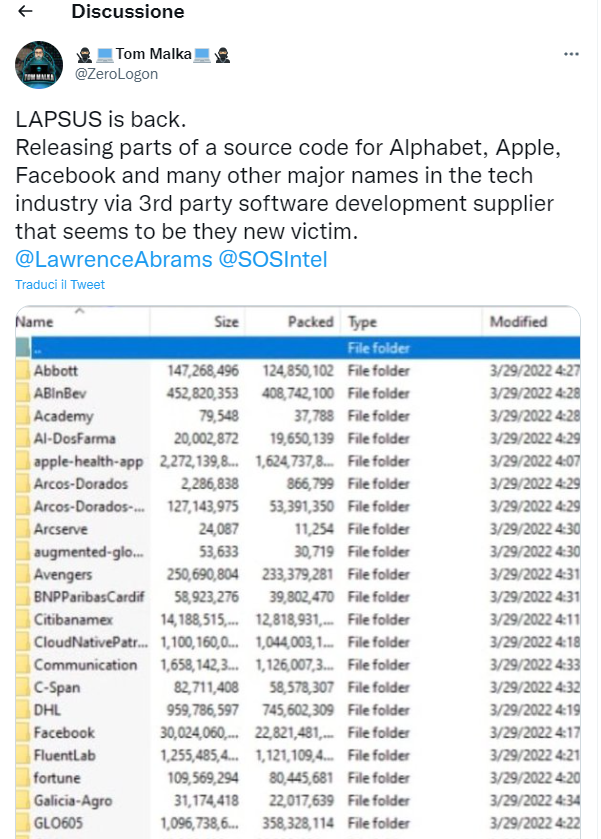Open Tom Malka's profile avatar
The width and height of the screenshot is (601, 839).
pos(40,65)
